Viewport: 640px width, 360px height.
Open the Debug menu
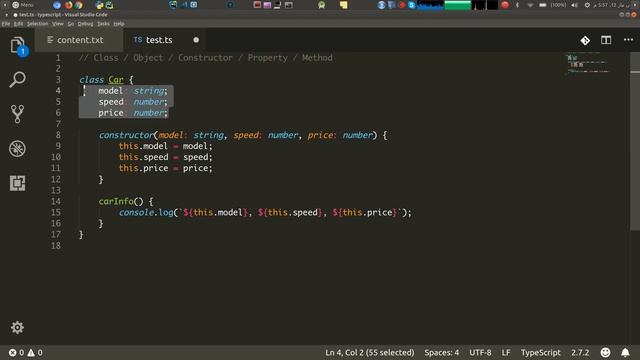click(x=85, y=24)
